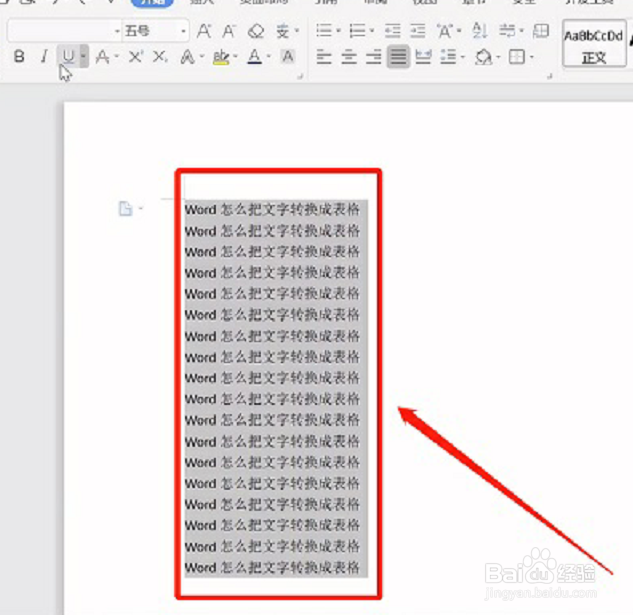Sort text with the A-Z sort icon
Screen dimensions: 633x615
pyautogui.click(x=480, y=31)
